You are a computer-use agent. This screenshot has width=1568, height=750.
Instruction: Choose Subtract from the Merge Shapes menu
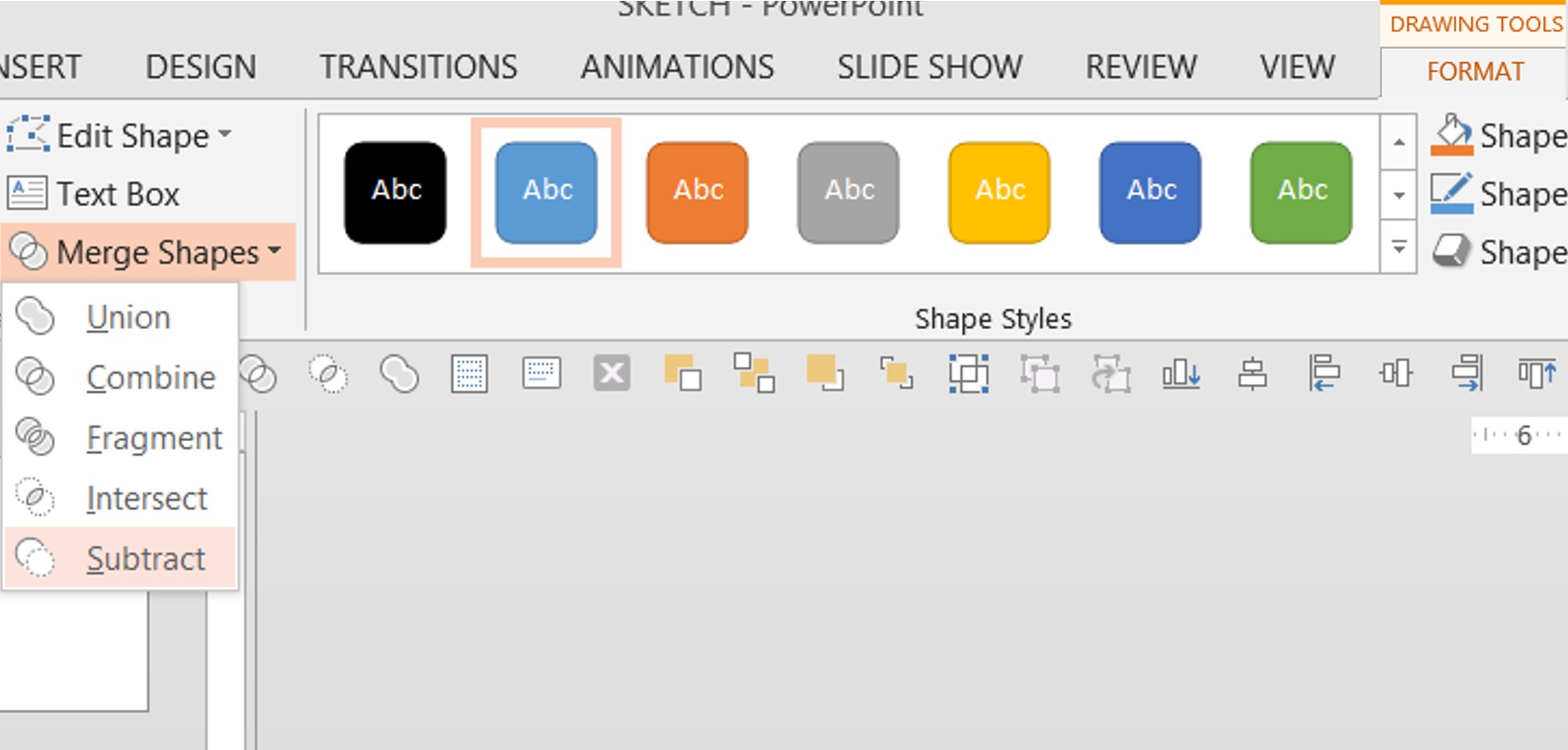click(x=146, y=559)
